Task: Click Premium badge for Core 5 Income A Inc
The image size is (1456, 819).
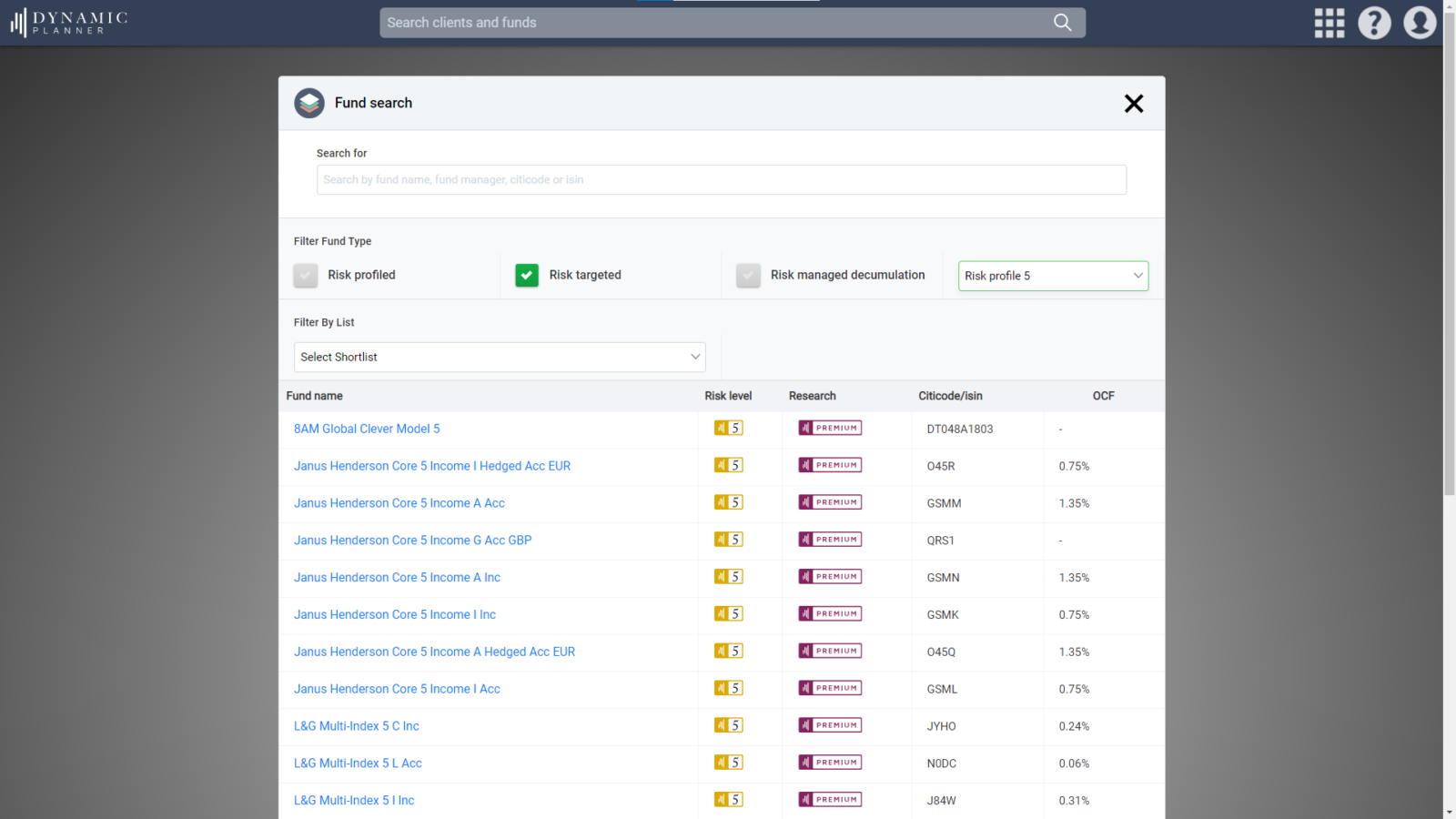Action: point(830,577)
